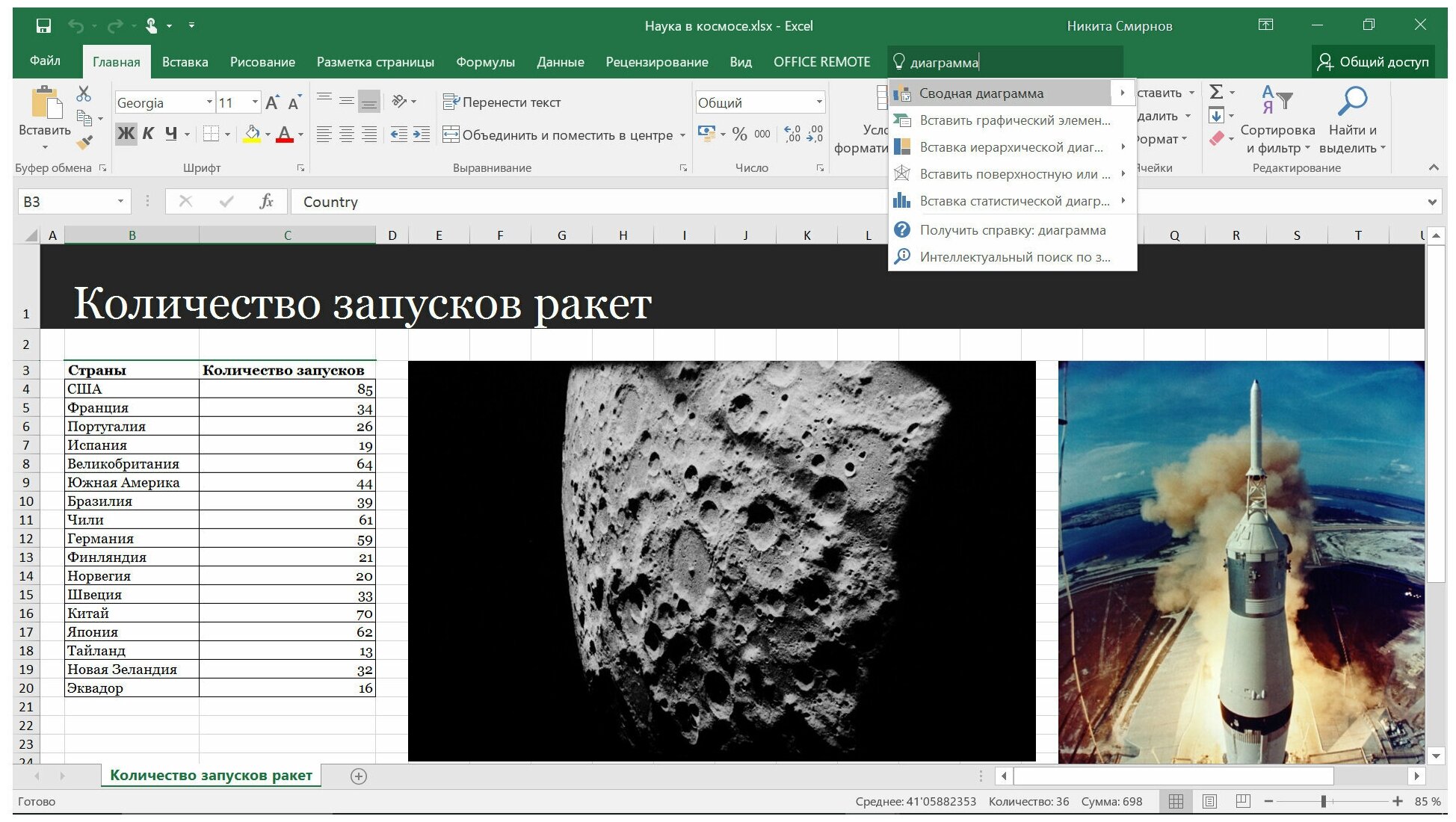Undo the last action
Screen dimensions: 1456x822
[x=75, y=26]
